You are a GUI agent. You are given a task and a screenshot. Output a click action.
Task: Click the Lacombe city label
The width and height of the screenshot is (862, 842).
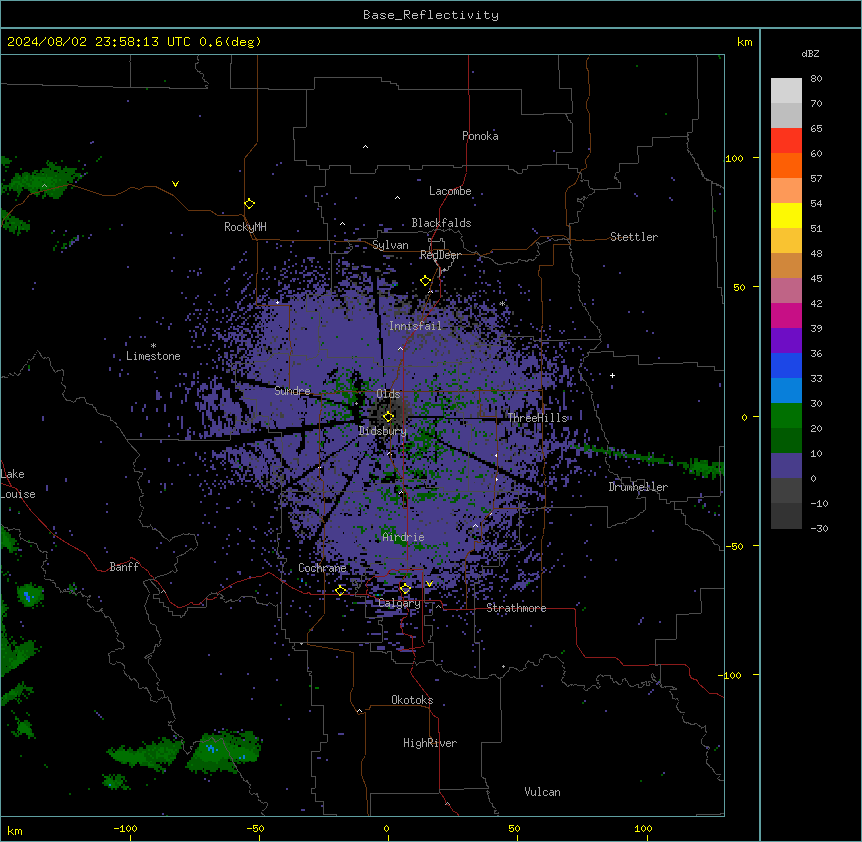pos(450,191)
